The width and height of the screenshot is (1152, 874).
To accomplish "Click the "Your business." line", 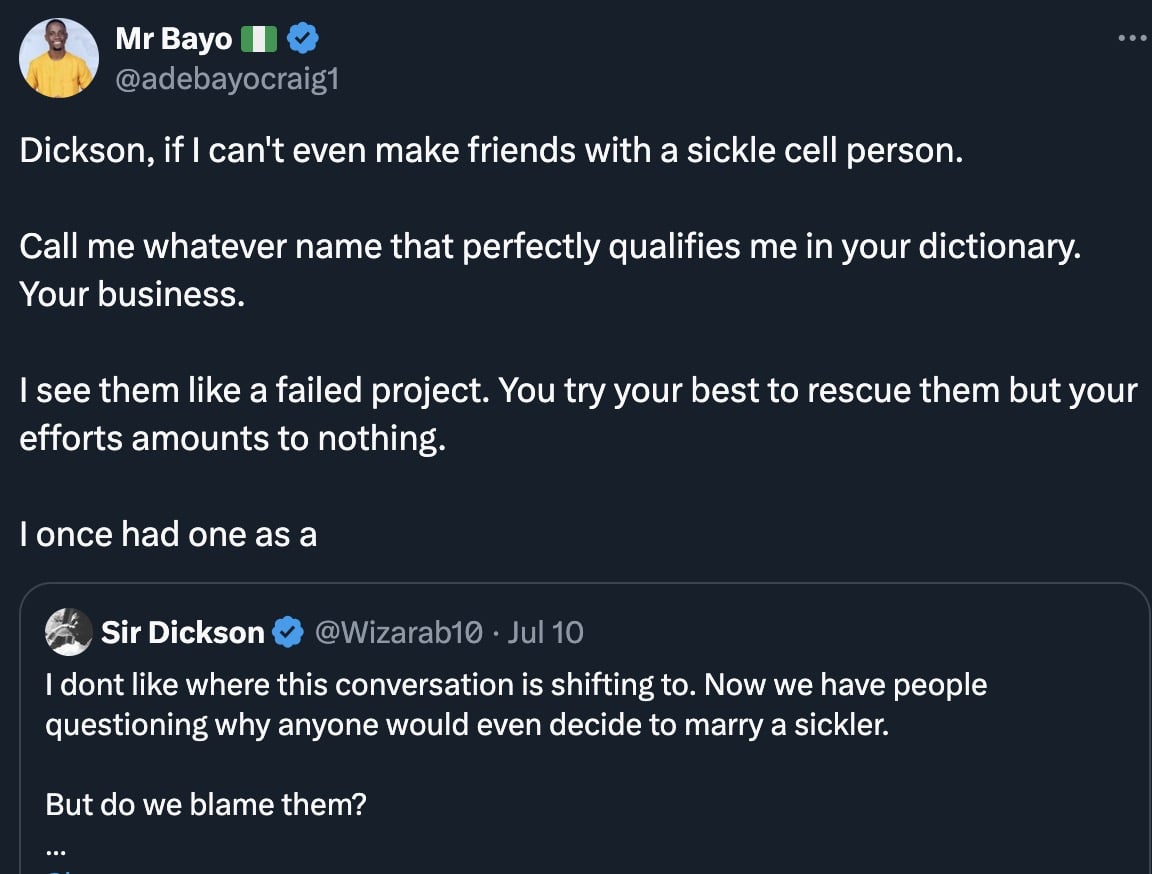I will coord(132,296).
